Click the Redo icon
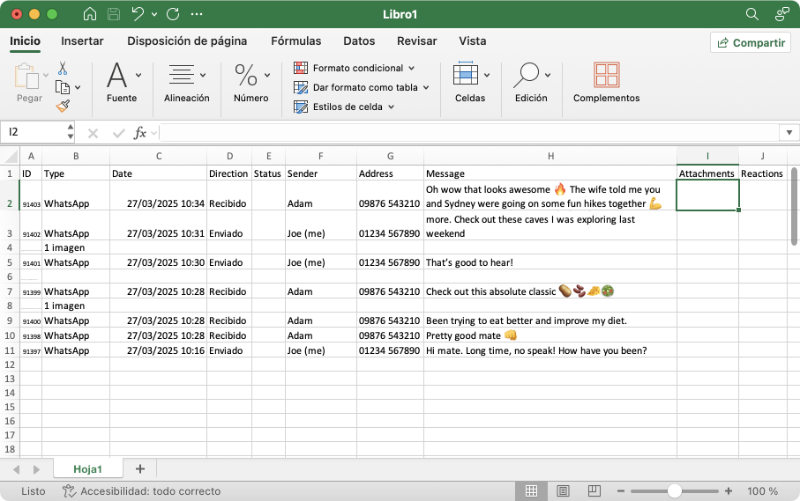Screen dimensions: 800x501 (x=173, y=14)
